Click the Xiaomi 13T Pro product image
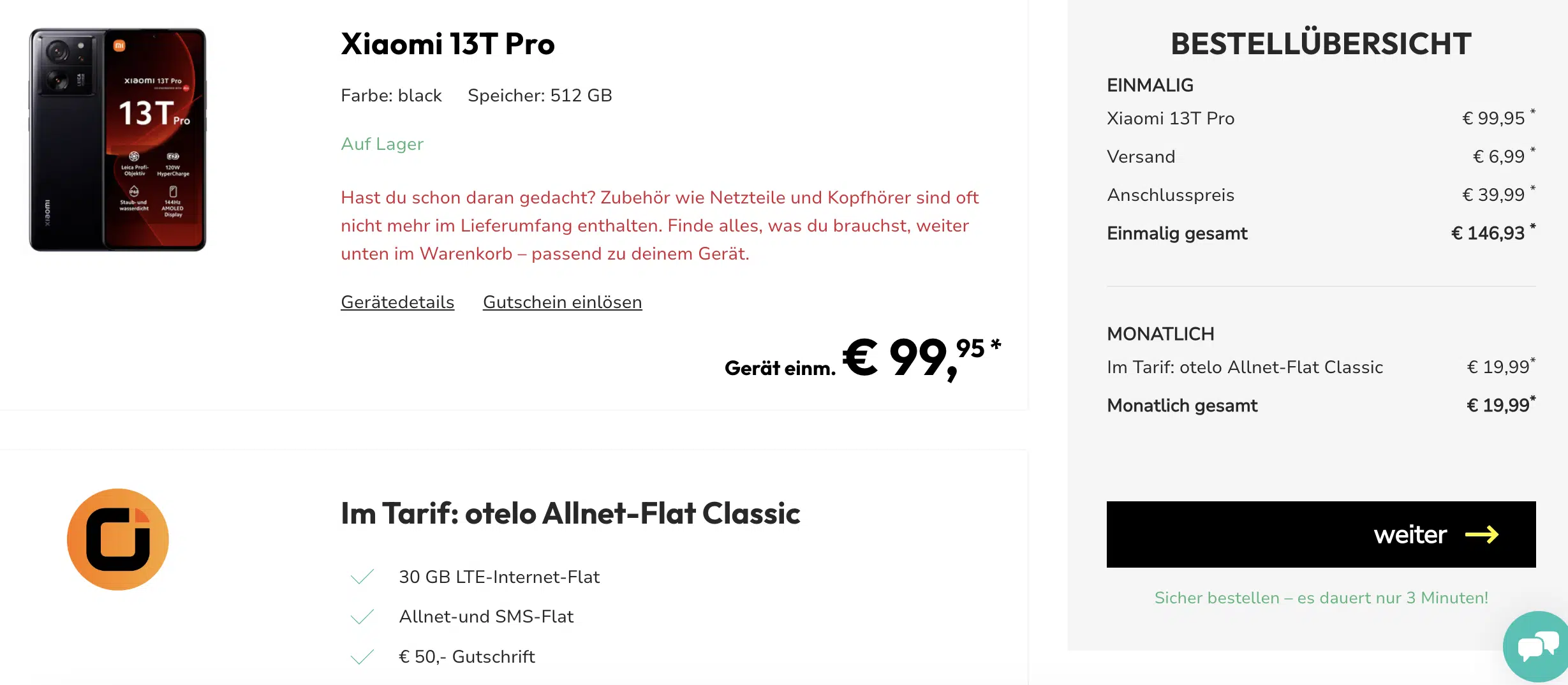The width and height of the screenshot is (1568, 685). tap(118, 140)
